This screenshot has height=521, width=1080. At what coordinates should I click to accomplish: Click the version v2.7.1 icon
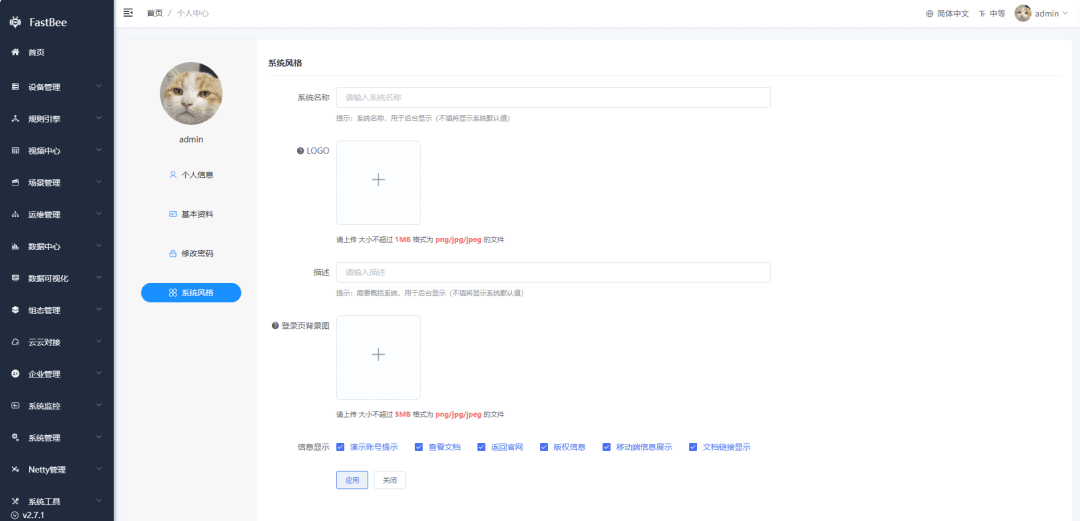tap(15, 515)
